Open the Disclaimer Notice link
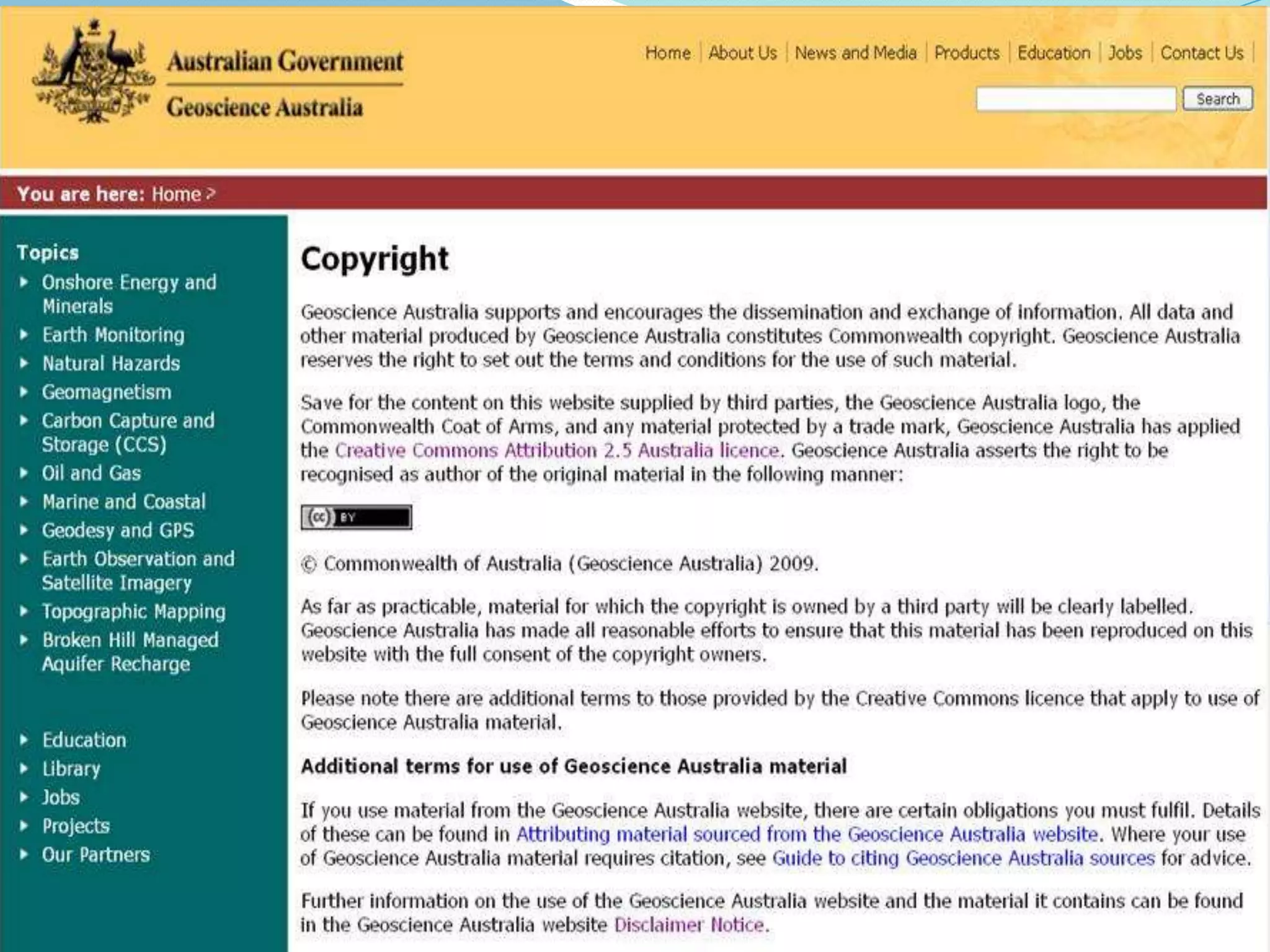The height and width of the screenshot is (952, 1270). [689, 925]
